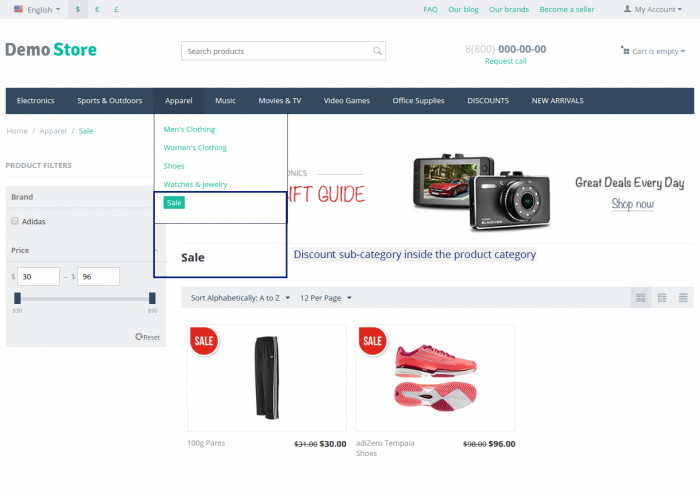The width and height of the screenshot is (700, 499).
Task: Click the 8(800)-000-00-00 phone number
Action: 505,49
